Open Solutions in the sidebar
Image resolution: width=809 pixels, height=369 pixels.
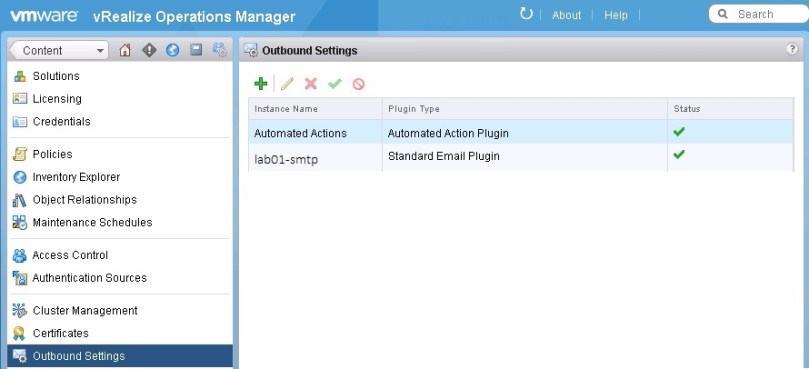tap(56, 76)
